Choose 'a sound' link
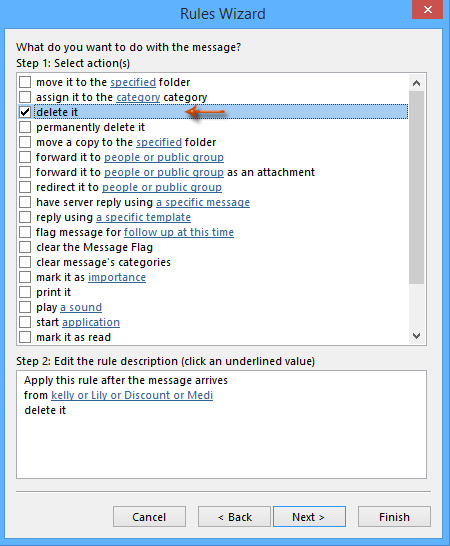 81,307
